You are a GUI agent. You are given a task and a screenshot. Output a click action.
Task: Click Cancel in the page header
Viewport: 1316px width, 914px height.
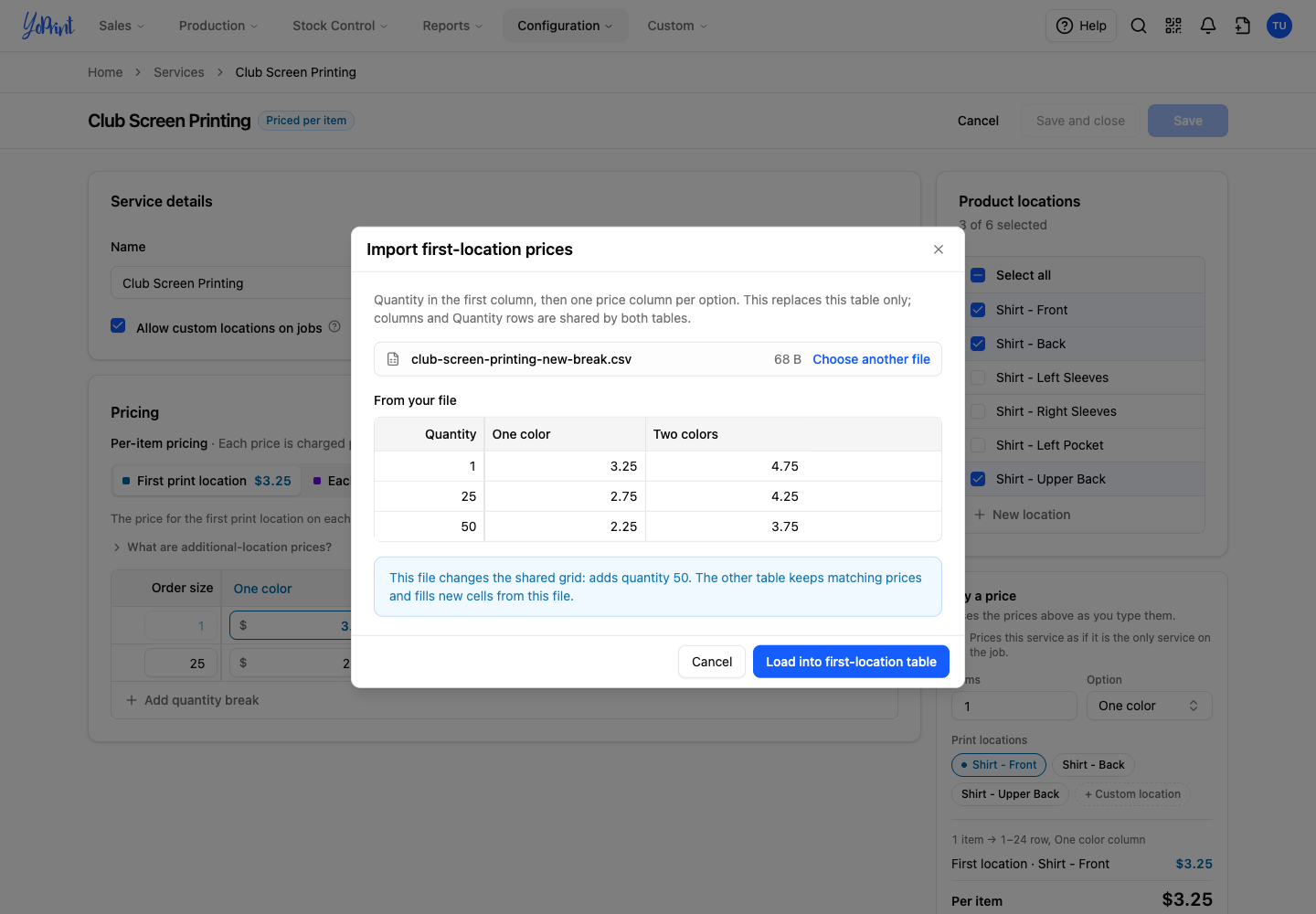(x=978, y=121)
